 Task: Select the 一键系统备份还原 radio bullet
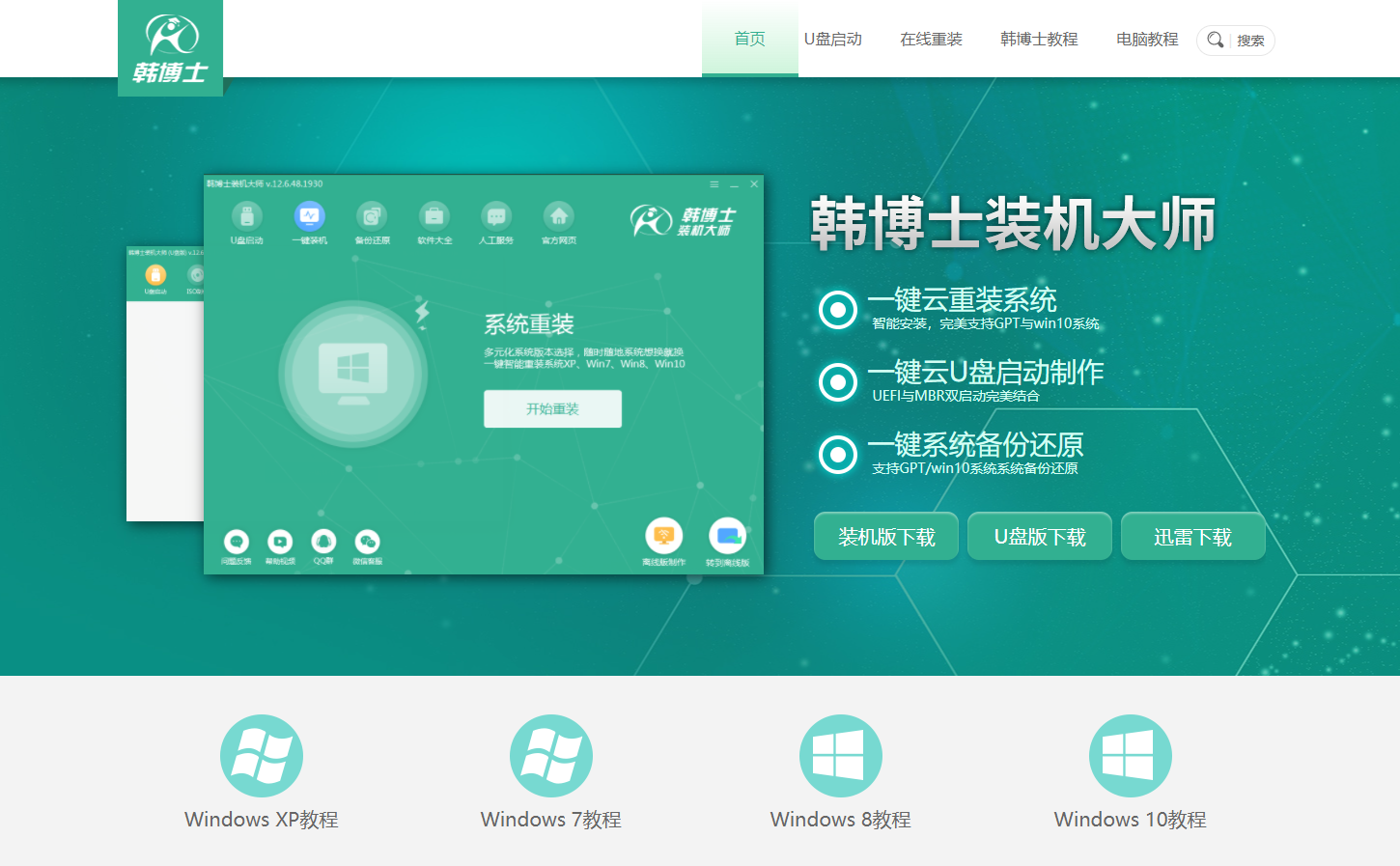pos(837,455)
